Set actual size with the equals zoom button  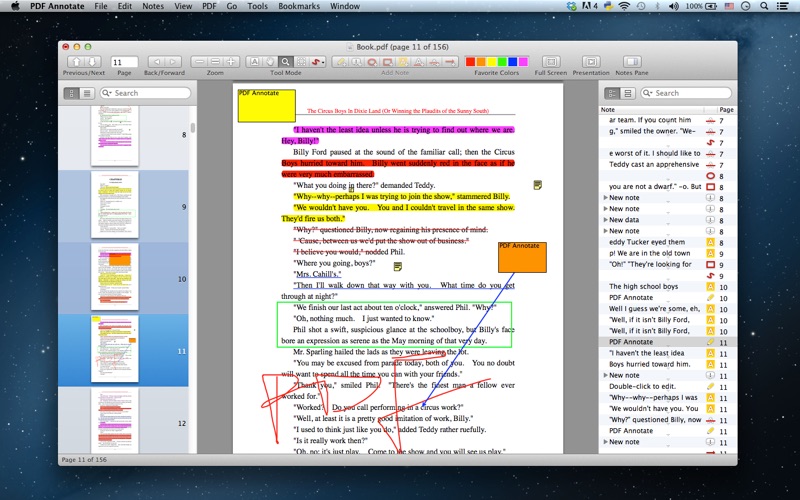pyautogui.click(x=215, y=62)
